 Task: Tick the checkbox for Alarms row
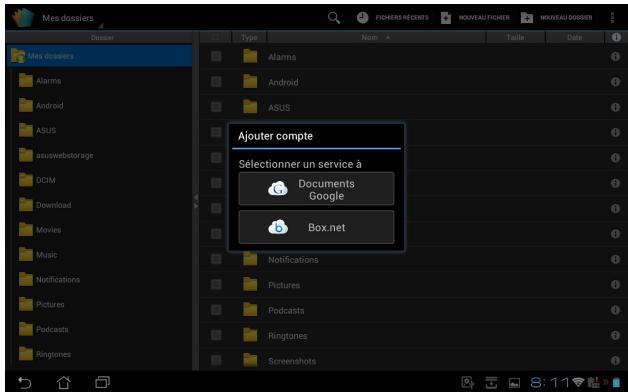click(216, 56)
